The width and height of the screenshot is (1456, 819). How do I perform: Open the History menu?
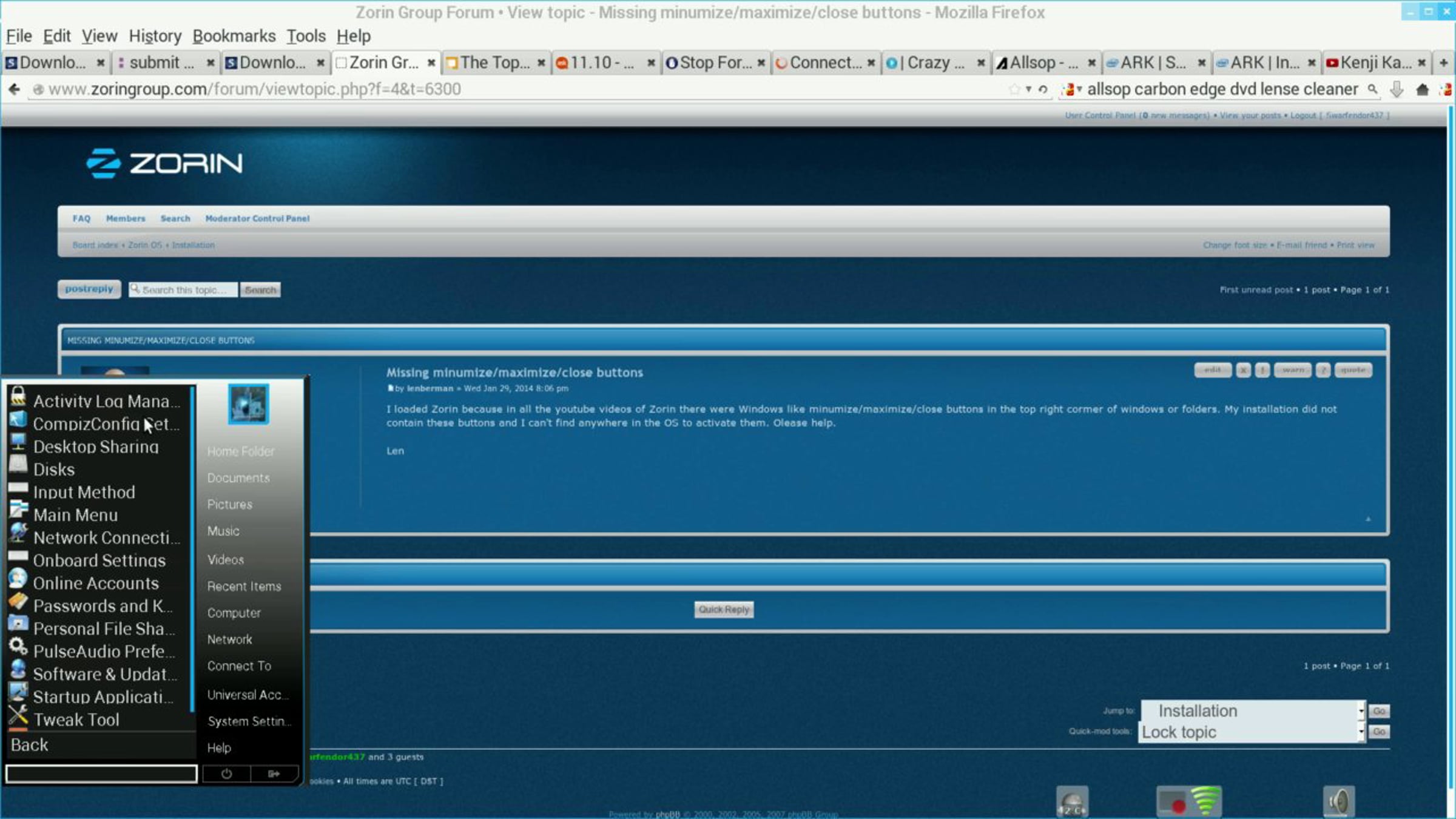tap(155, 36)
